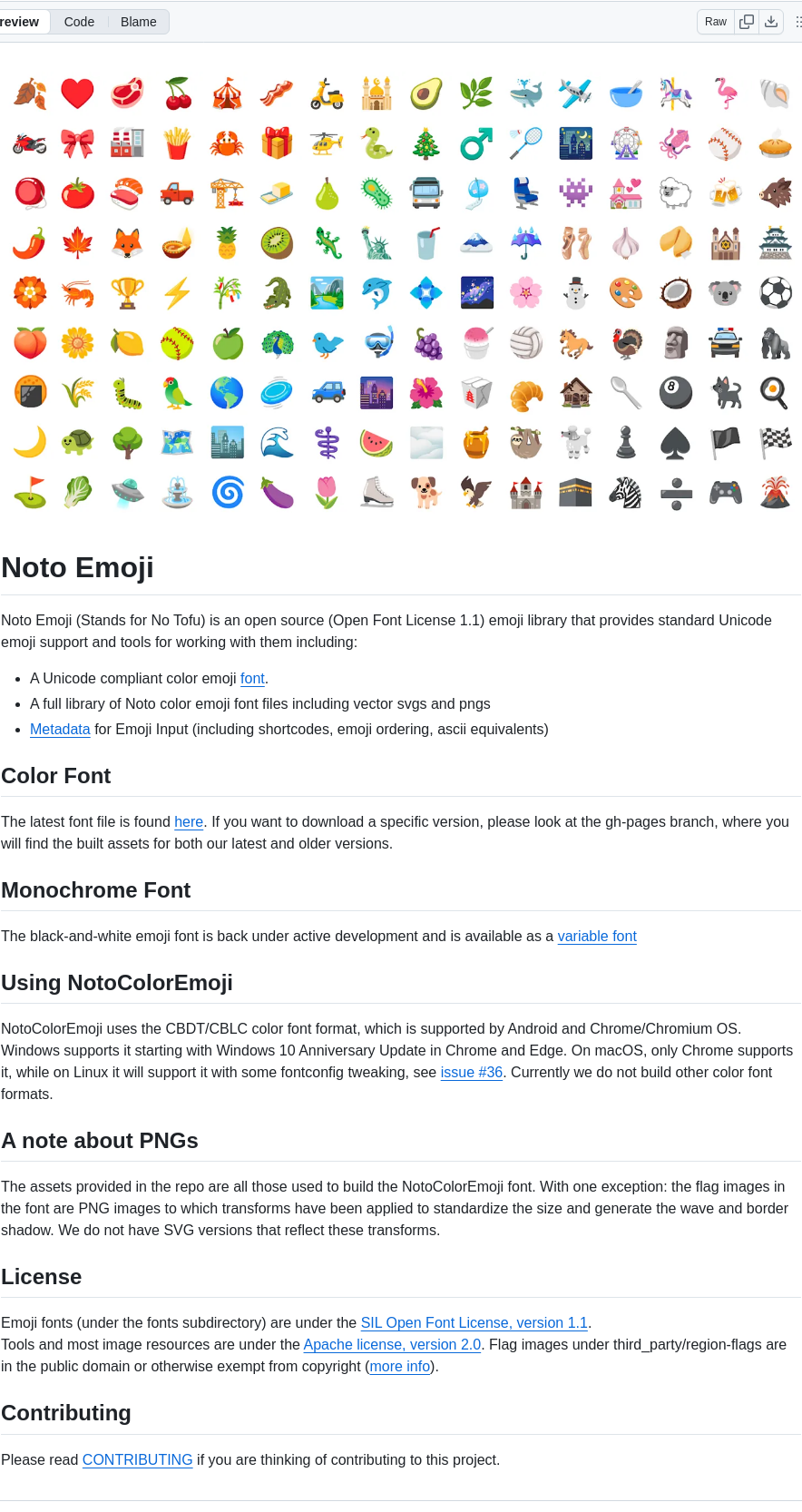This screenshot has width=802, height=1512.
Task: Select the watermelon emoji
Action: coord(377,443)
